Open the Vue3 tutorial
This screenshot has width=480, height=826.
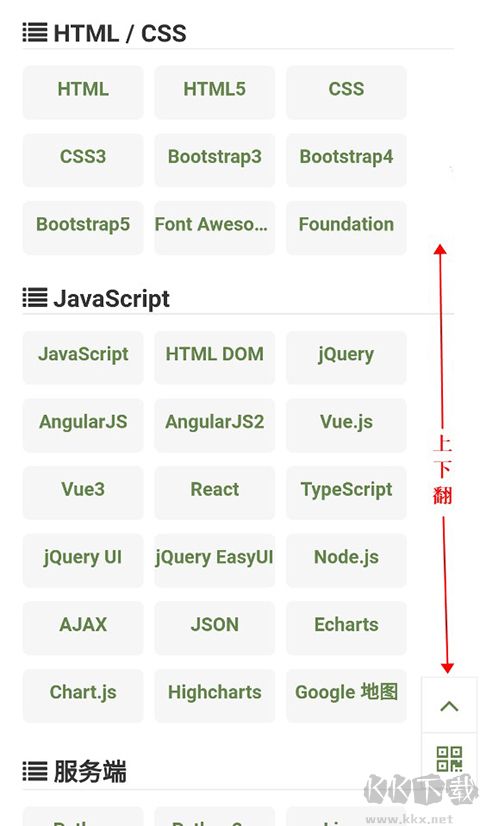point(83,493)
